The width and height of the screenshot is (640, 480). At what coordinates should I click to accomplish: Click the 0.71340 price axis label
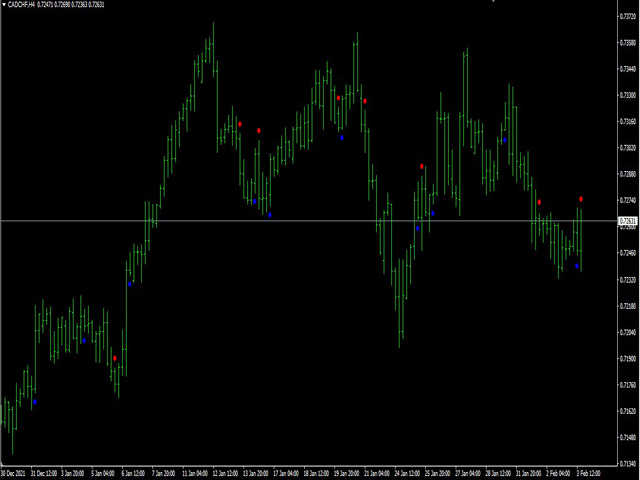point(628,463)
